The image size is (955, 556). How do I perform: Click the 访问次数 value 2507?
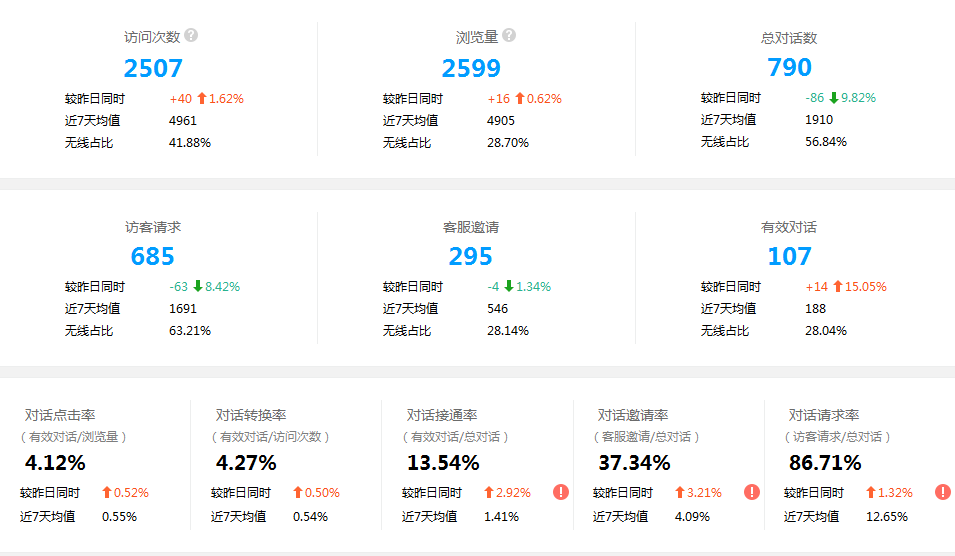point(153,68)
